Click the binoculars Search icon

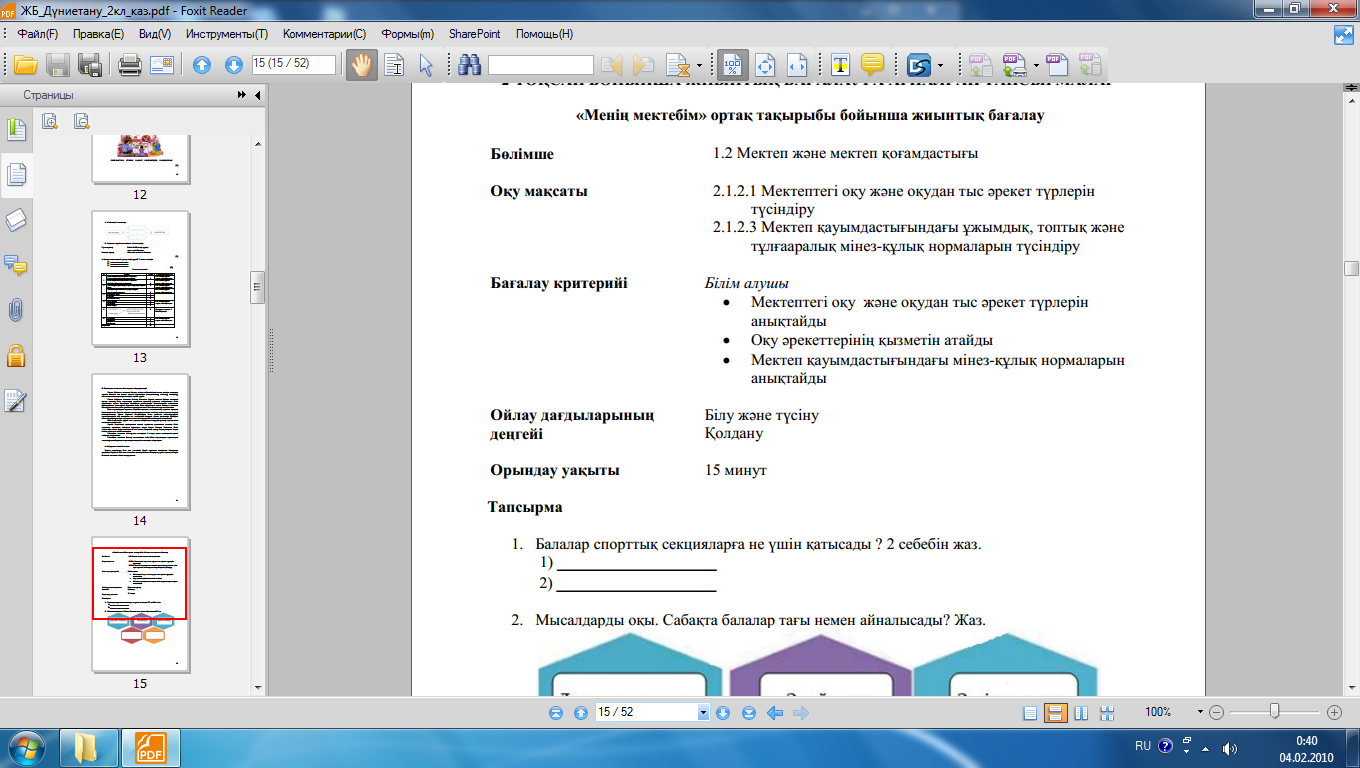tap(469, 65)
